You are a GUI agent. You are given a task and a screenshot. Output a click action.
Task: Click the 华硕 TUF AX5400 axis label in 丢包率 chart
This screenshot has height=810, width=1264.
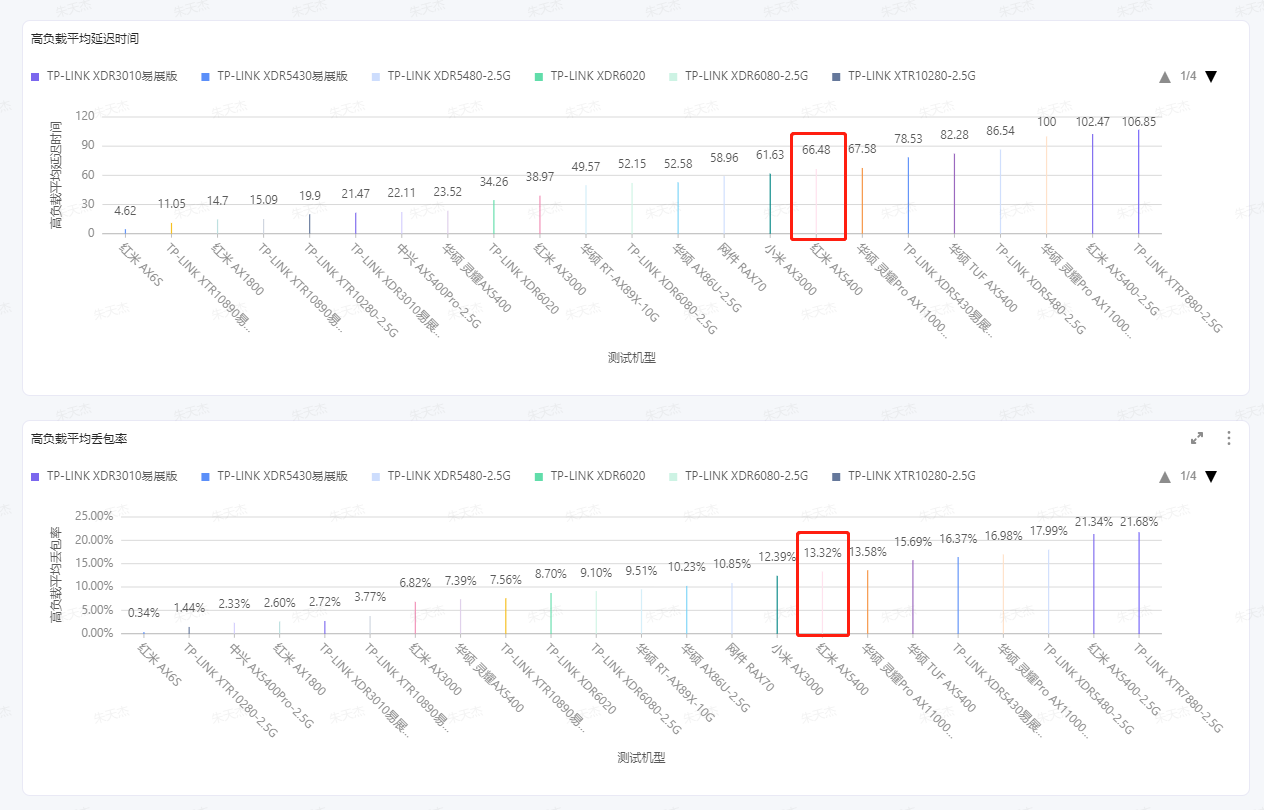pyautogui.click(x=943, y=678)
